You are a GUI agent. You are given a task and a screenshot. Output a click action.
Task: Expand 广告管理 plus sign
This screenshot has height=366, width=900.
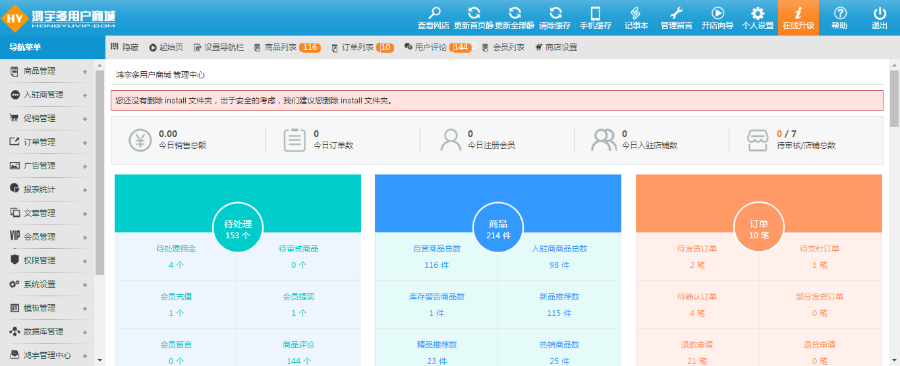(85, 166)
